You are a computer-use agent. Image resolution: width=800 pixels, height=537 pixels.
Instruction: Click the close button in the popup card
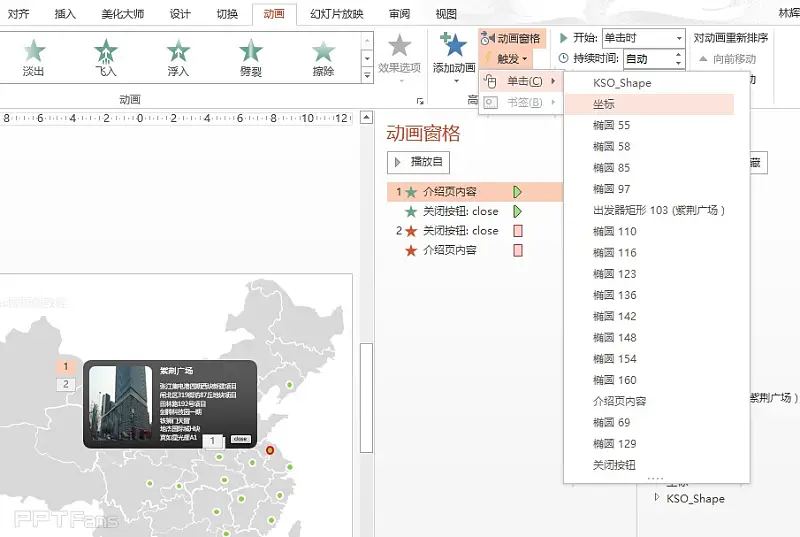click(x=240, y=438)
